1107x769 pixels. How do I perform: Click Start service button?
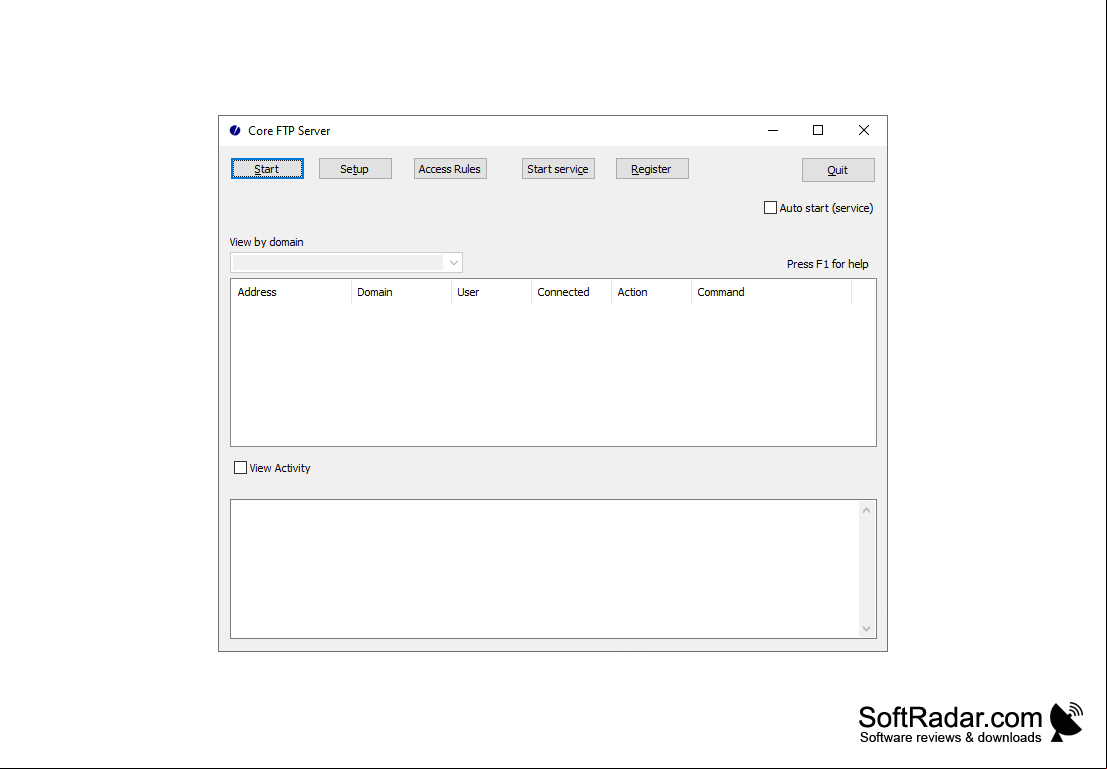coord(558,169)
